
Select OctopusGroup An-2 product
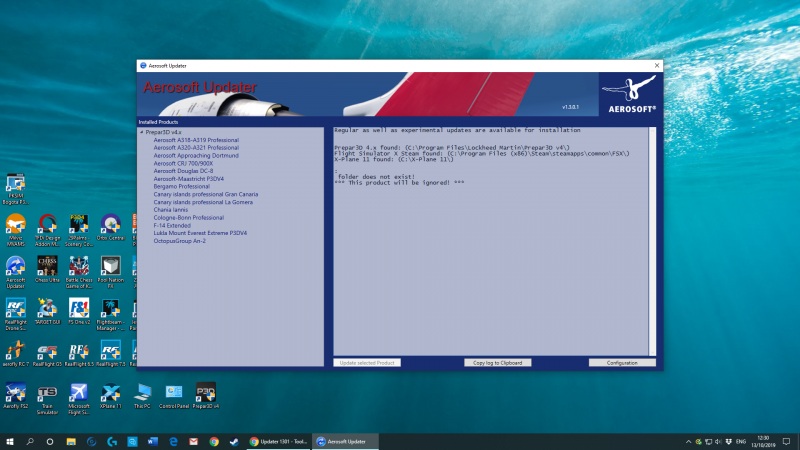pyautogui.click(x=180, y=241)
